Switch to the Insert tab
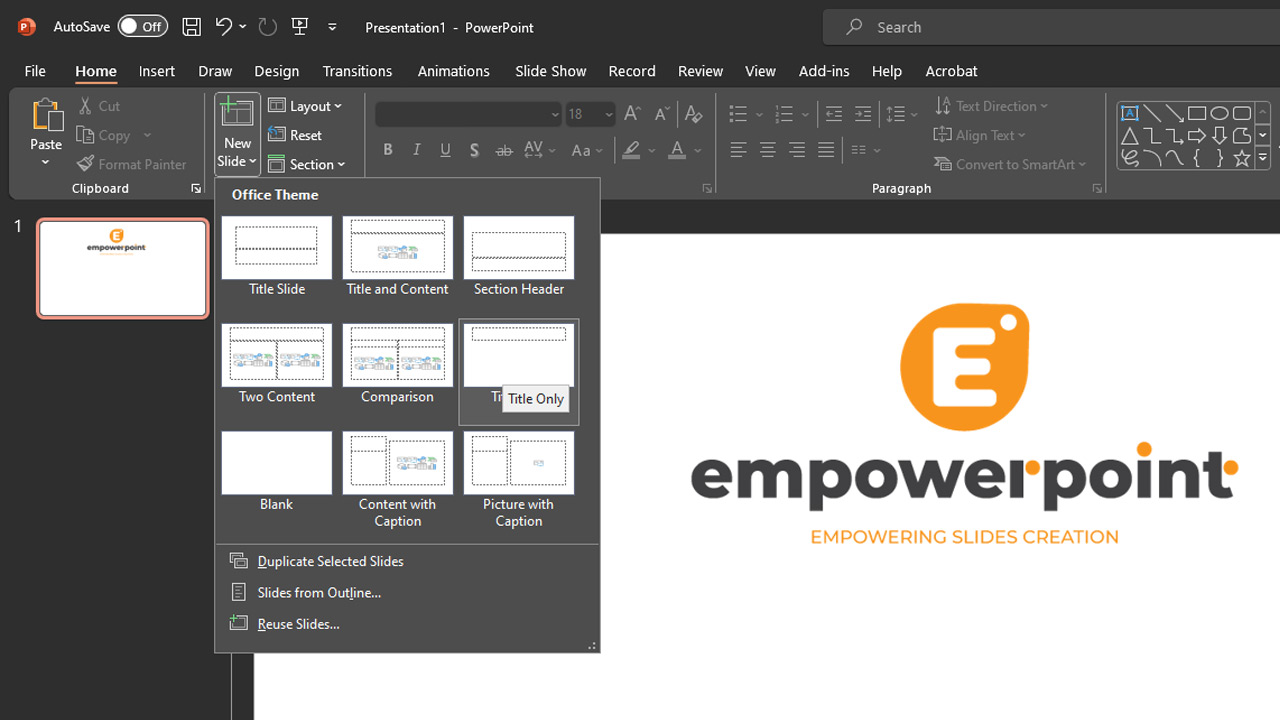Viewport: 1280px width, 720px height. 157,71
